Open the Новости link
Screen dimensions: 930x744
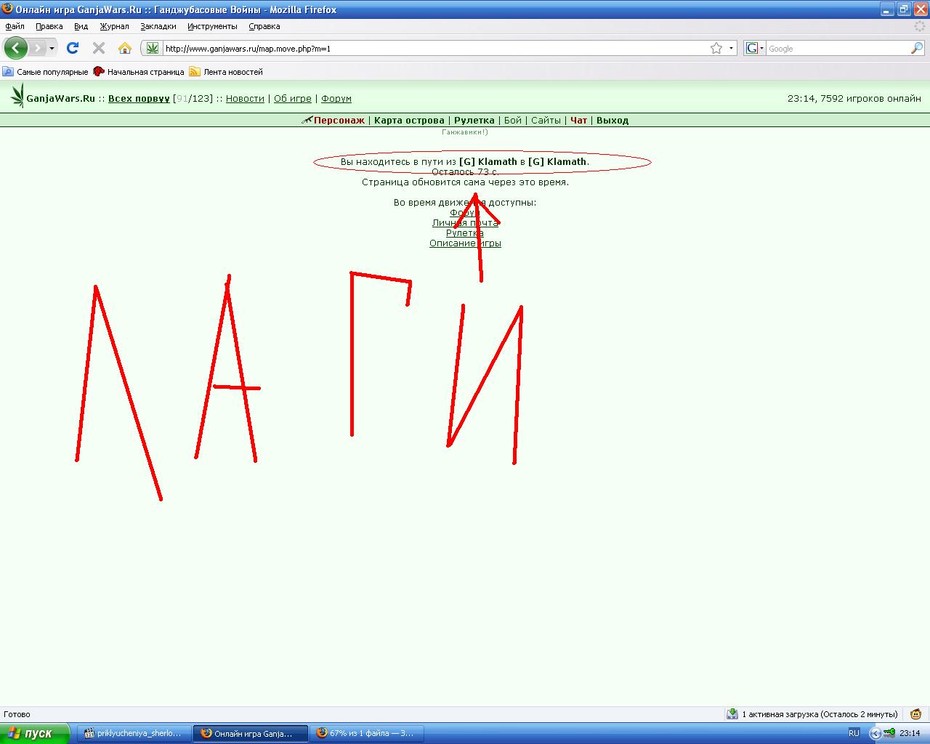coord(245,98)
